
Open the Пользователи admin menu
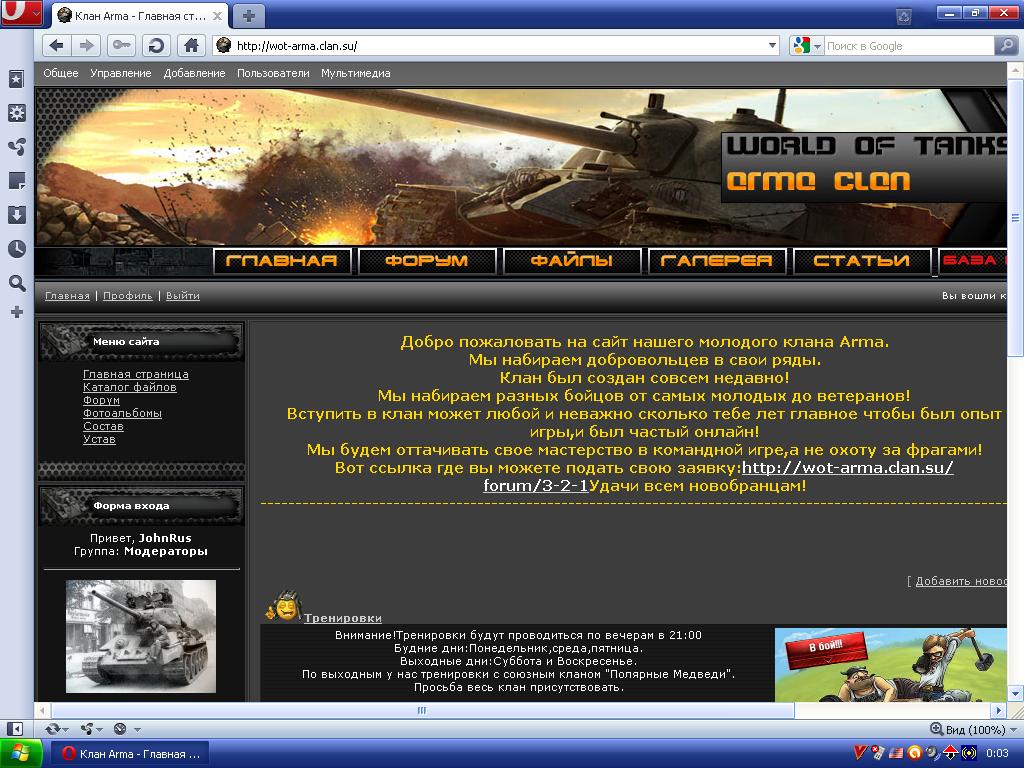click(x=273, y=73)
